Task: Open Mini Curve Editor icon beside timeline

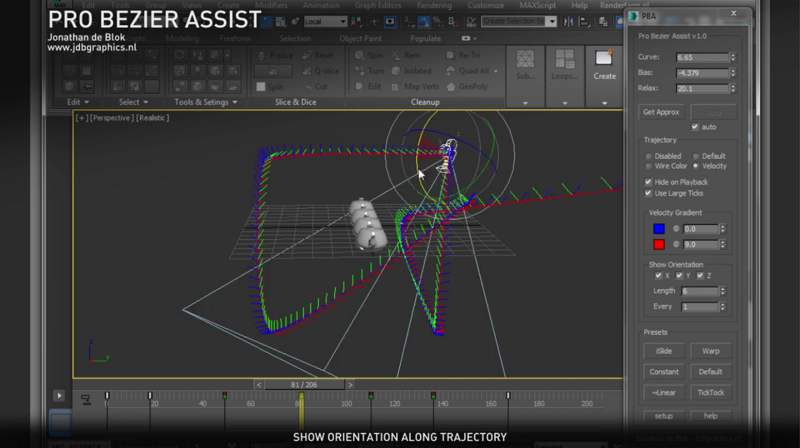Action: click(86, 399)
